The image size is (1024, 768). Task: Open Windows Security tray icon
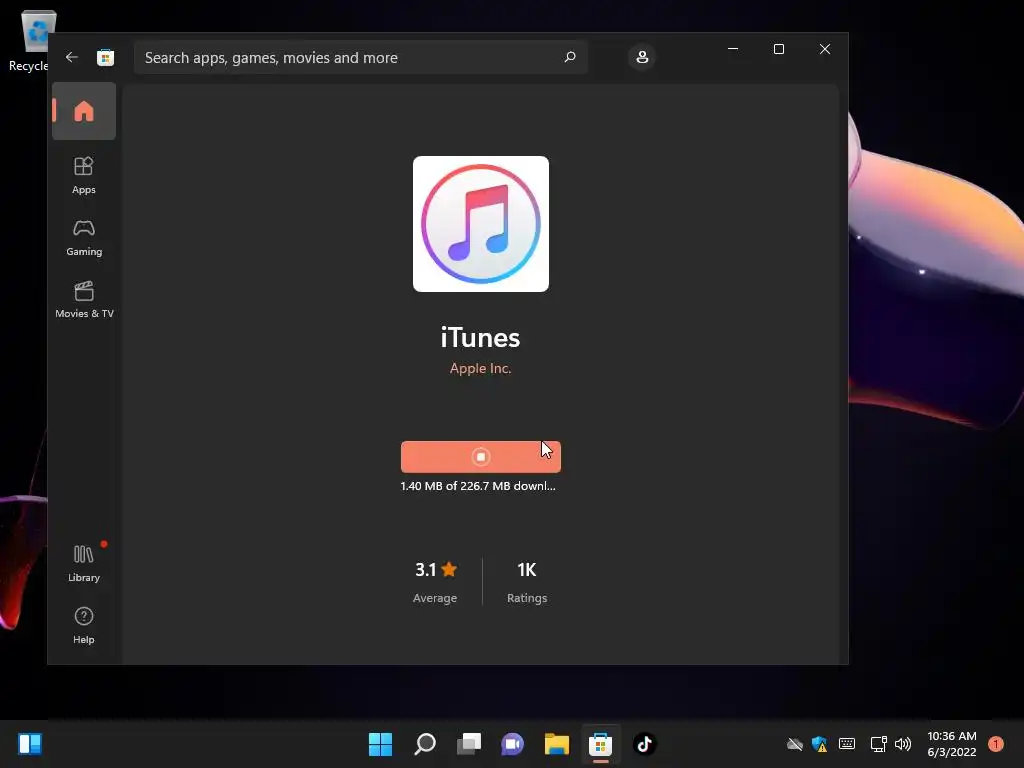click(820, 744)
